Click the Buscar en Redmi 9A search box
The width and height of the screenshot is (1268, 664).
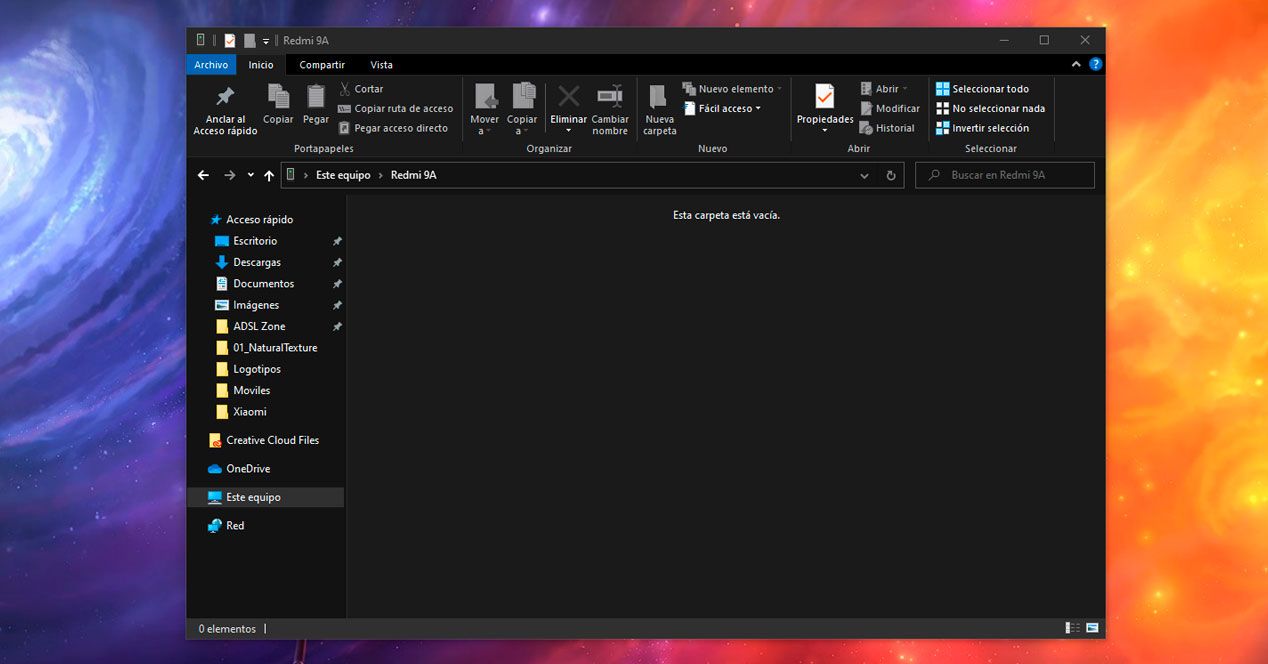tap(1005, 175)
